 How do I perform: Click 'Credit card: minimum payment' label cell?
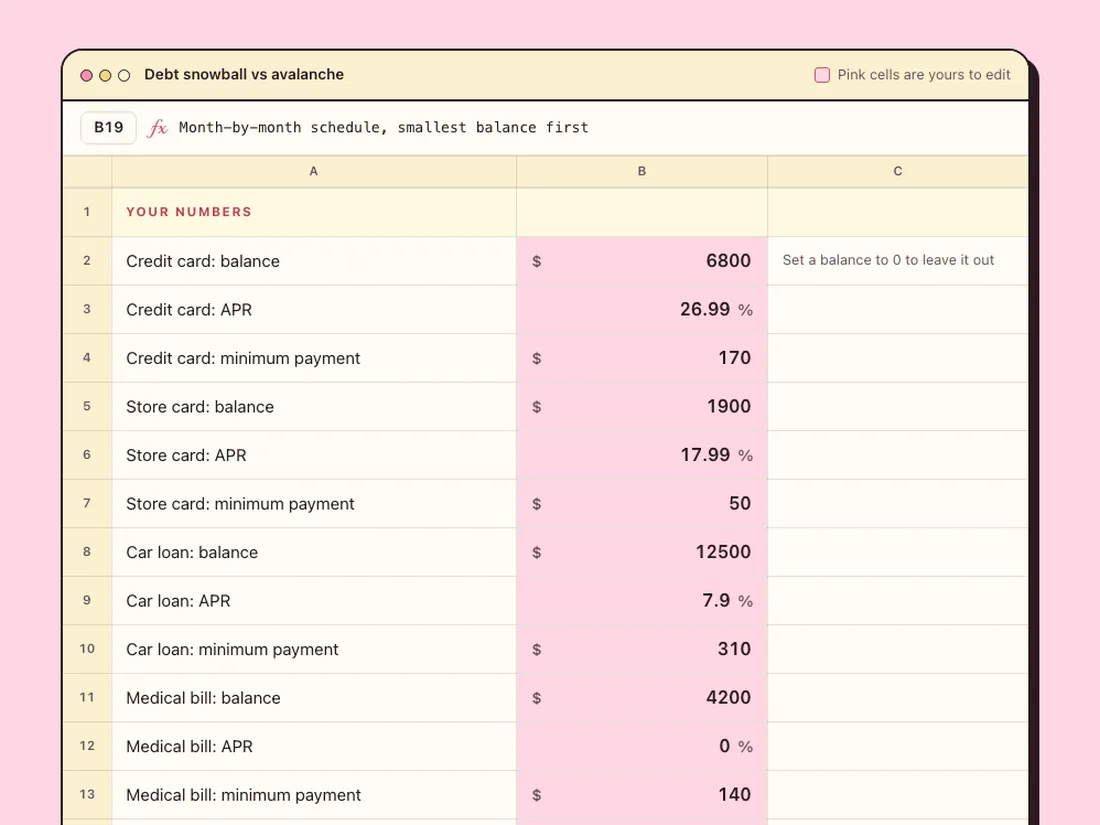point(314,358)
